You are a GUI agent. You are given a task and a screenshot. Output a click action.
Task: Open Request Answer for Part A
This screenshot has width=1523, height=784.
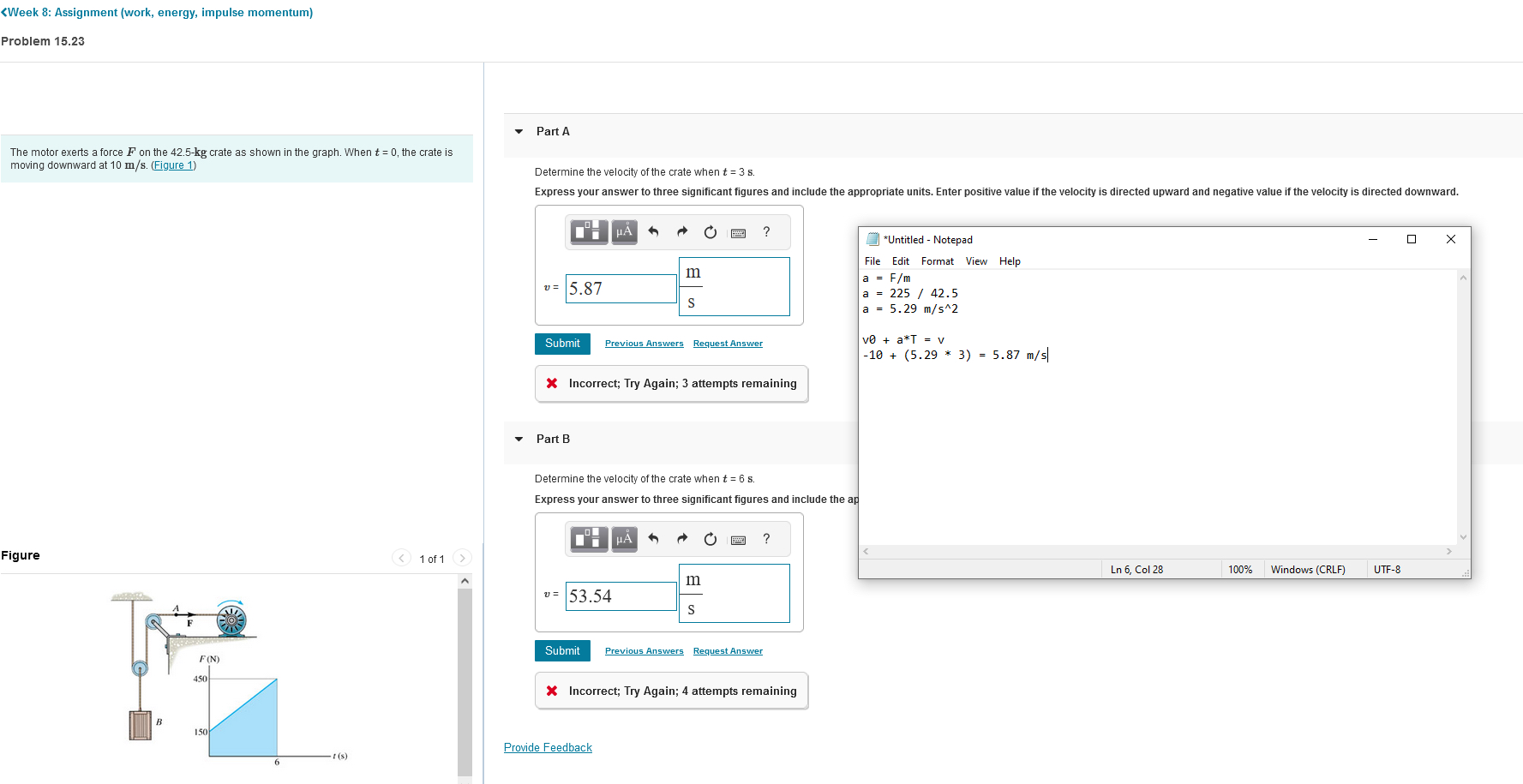click(x=728, y=344)
